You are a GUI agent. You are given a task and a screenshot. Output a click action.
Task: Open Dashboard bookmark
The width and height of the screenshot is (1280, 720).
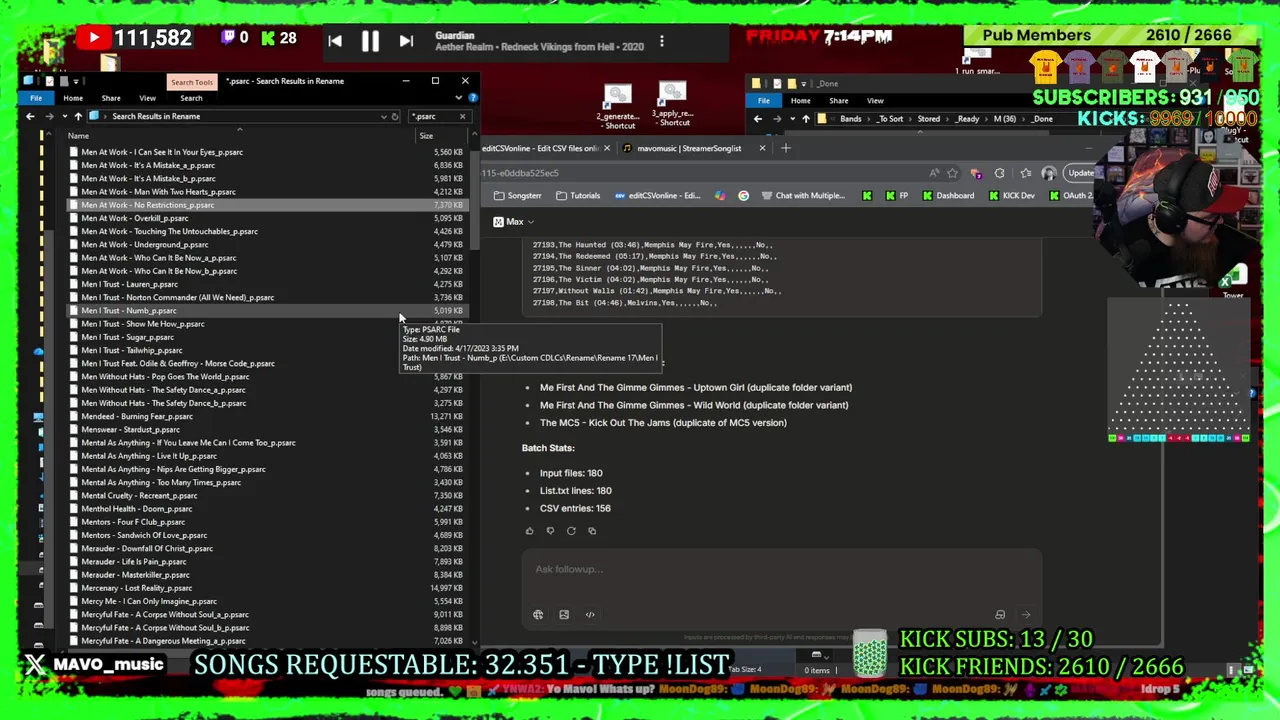click(x=948, y=196)
